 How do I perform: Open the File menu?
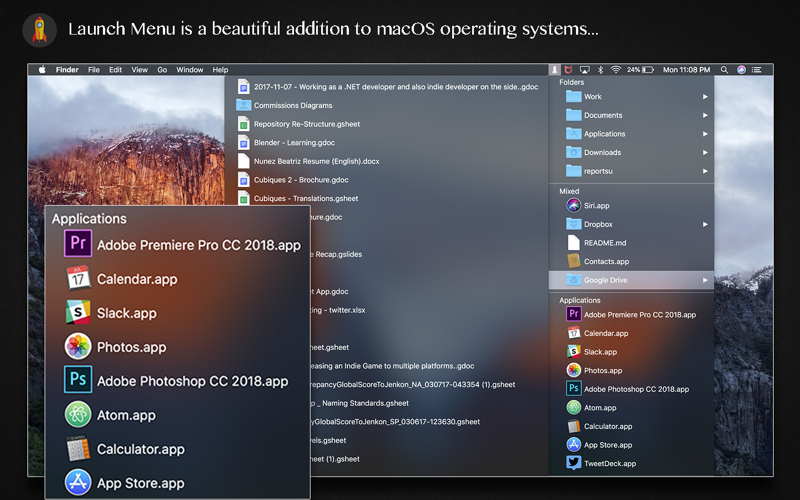[x=94, y=70]
